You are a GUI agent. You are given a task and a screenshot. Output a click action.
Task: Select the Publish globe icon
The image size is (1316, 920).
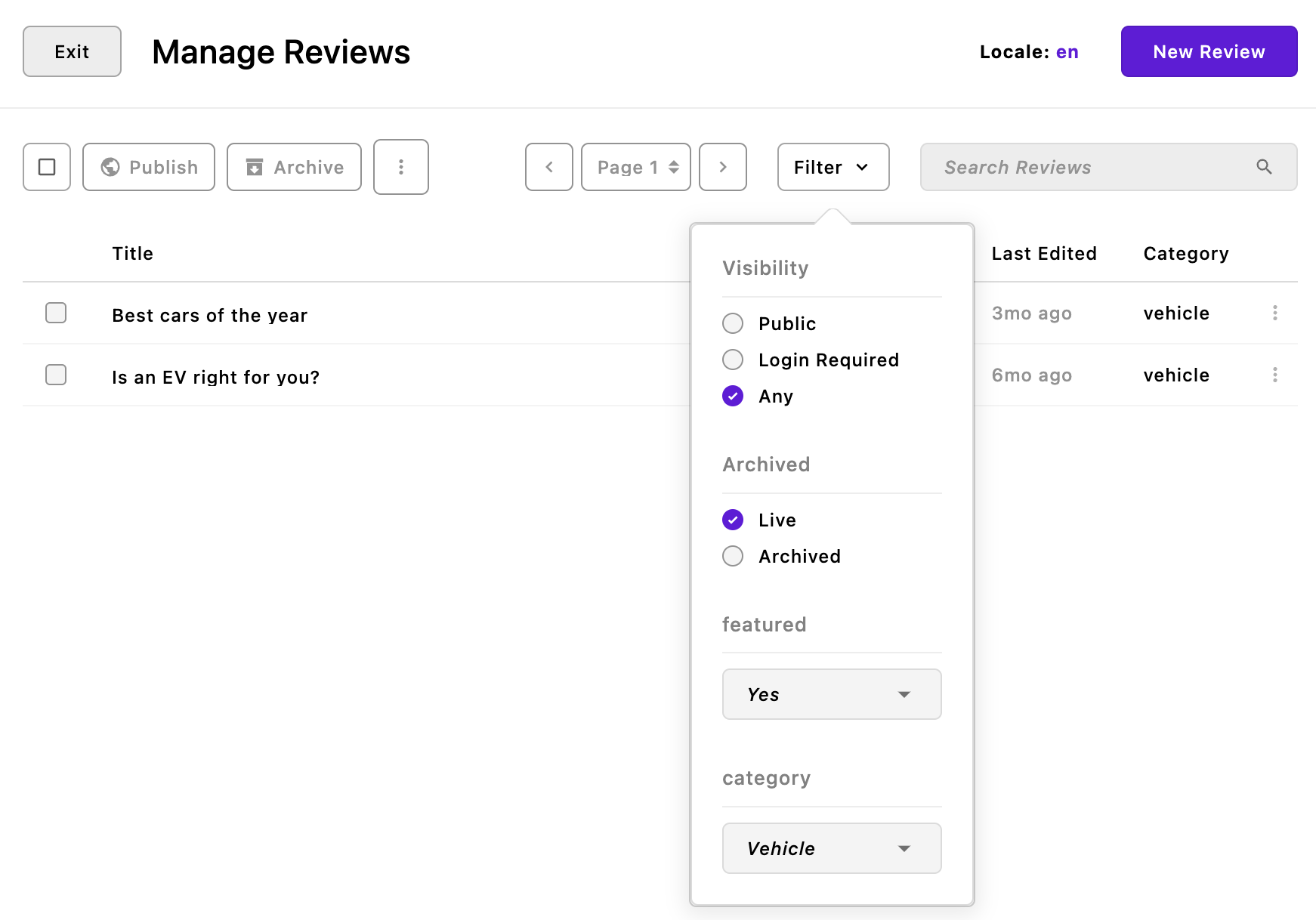pyautogui.click(x=110, y=167)
